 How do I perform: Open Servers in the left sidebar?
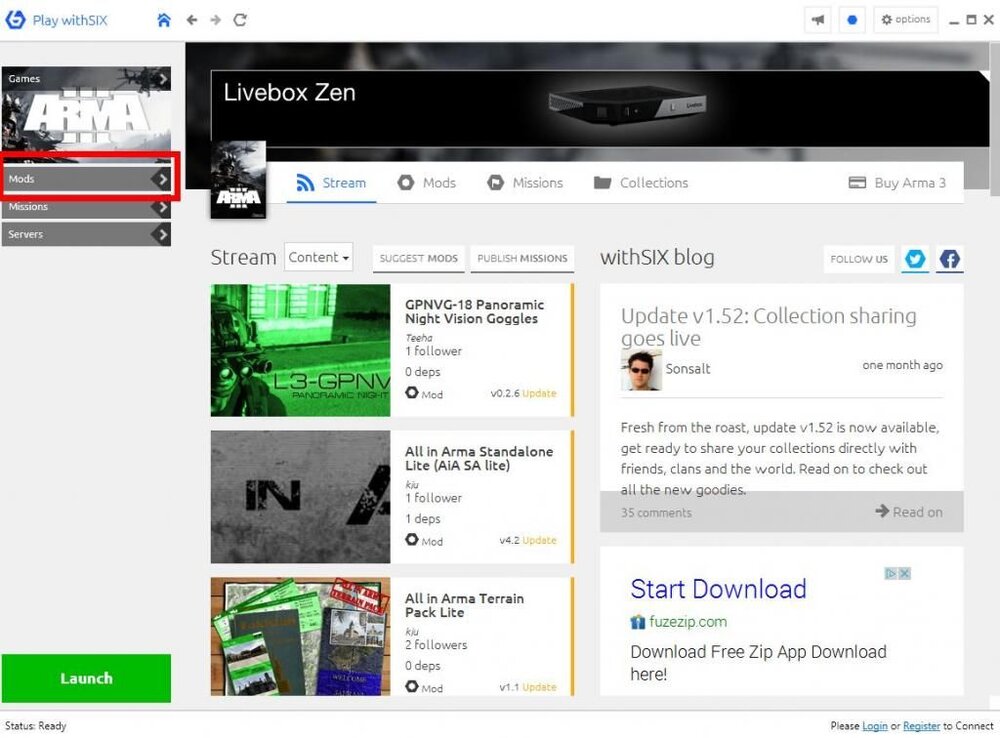(x=86, y=235)
